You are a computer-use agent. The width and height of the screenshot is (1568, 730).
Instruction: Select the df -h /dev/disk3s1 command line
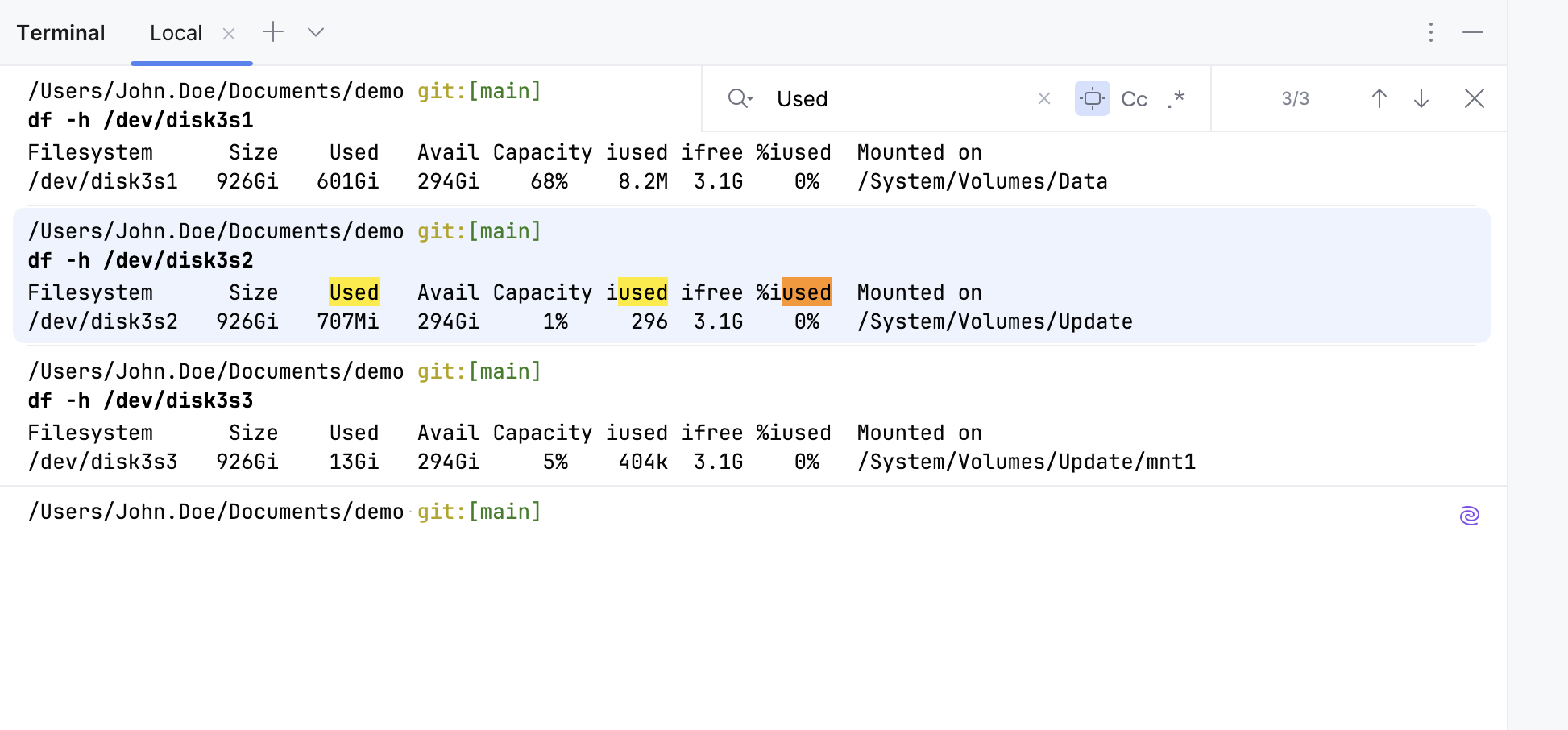coord(141,121)
